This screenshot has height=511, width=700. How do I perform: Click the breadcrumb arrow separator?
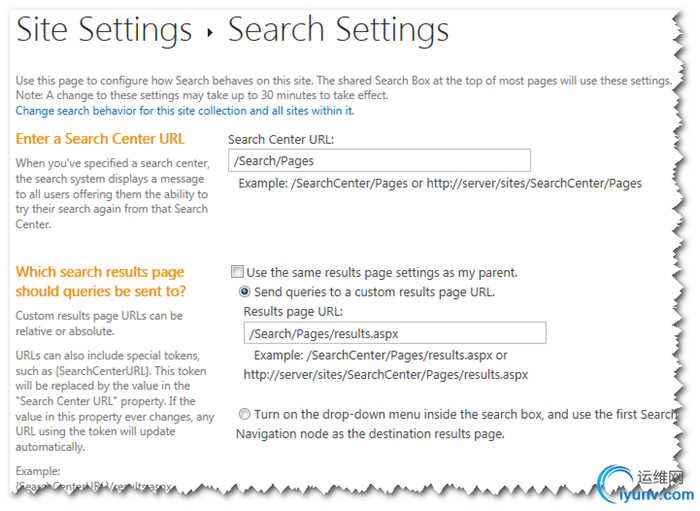click(210, 33)
